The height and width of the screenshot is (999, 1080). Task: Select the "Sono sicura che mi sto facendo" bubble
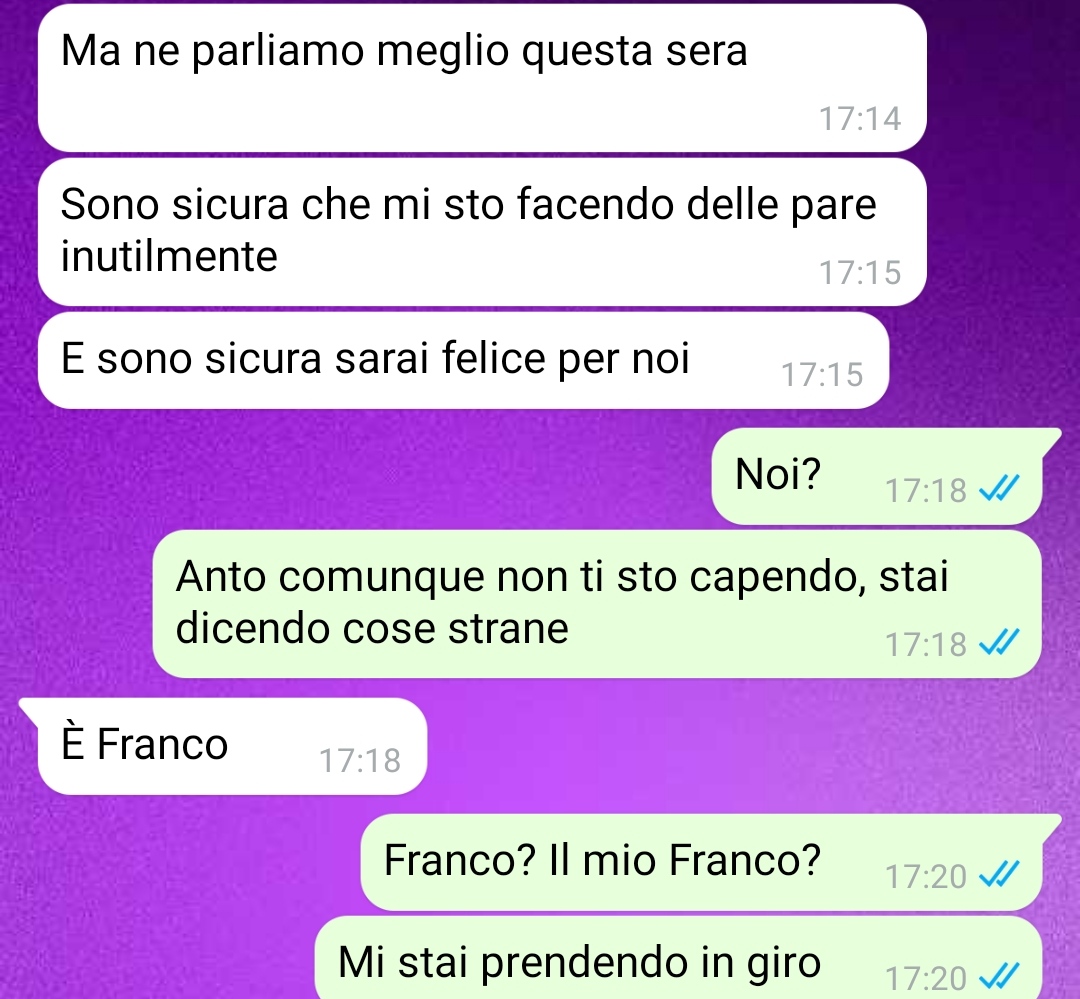pos(482,232)
